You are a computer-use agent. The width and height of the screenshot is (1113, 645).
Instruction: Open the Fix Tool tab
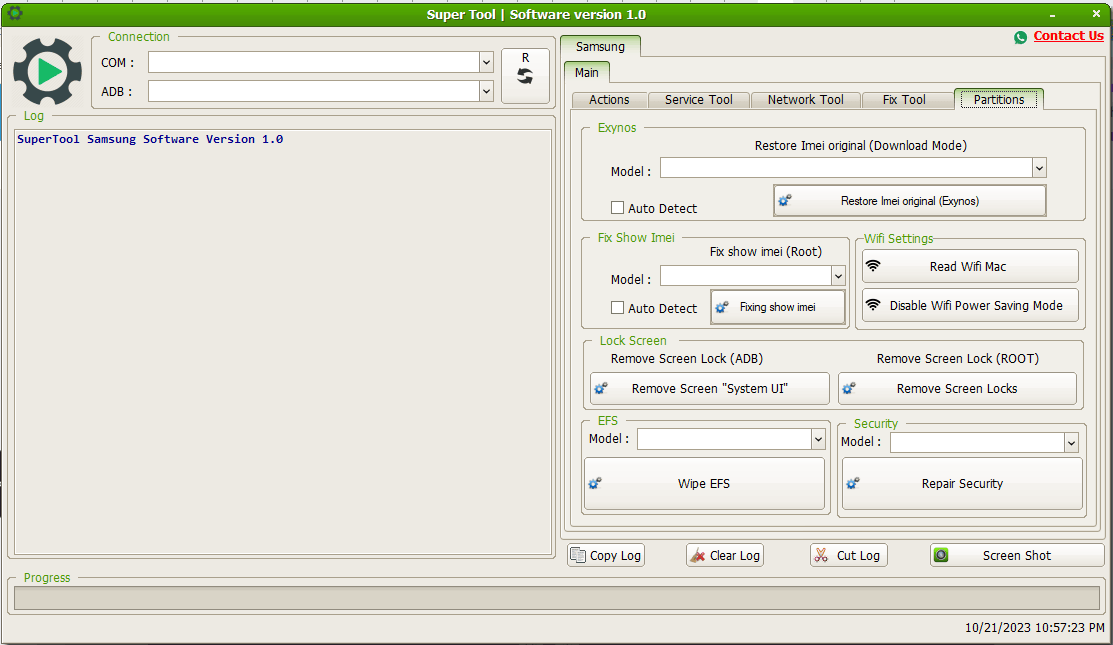point(907,99)
